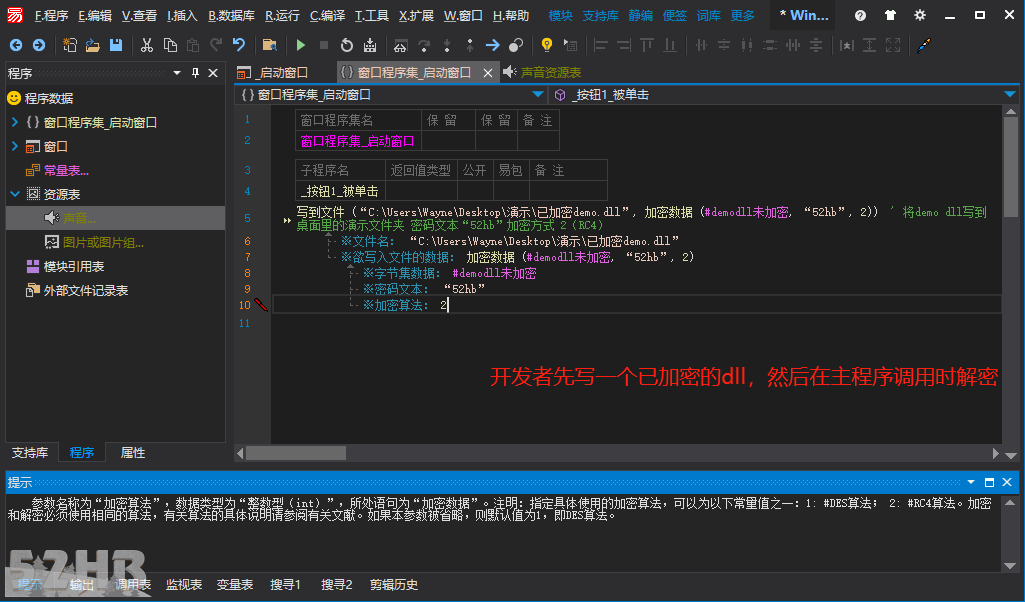This screenshot has height=602, width=1025.
Task: Run the program with the green play icon
Action: click(301, 45)
